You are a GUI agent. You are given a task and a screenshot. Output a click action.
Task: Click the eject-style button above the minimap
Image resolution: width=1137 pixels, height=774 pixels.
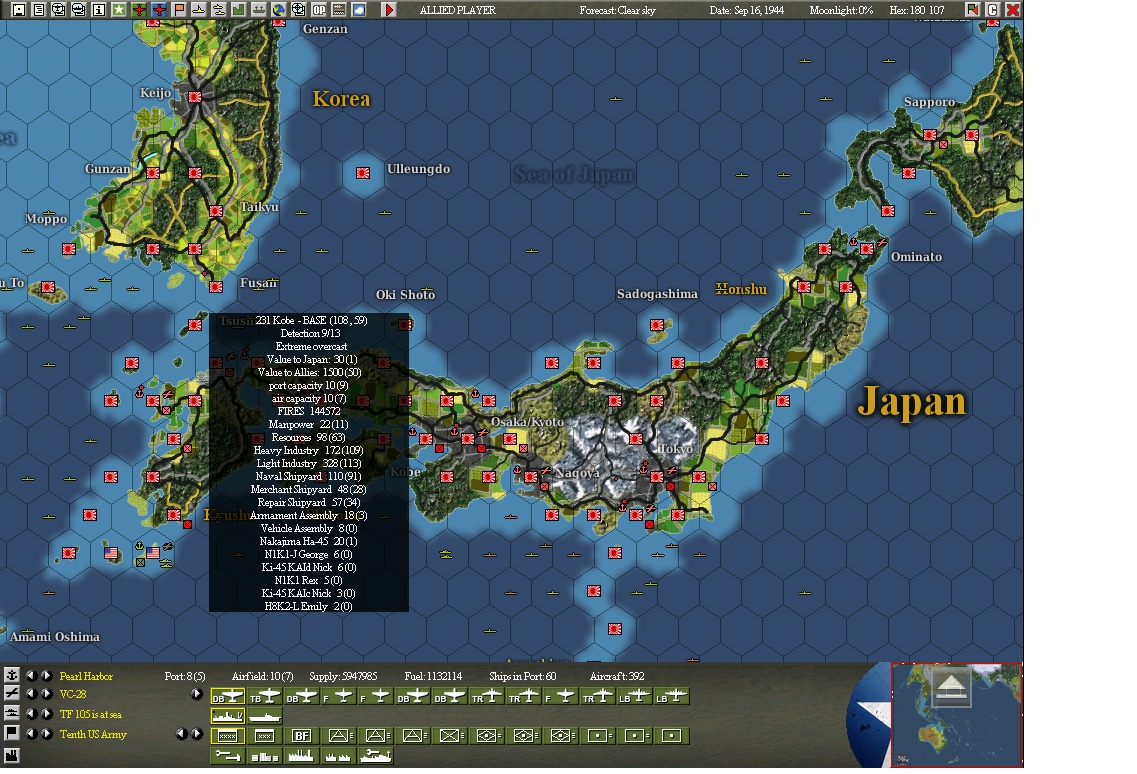coord(951,686)
